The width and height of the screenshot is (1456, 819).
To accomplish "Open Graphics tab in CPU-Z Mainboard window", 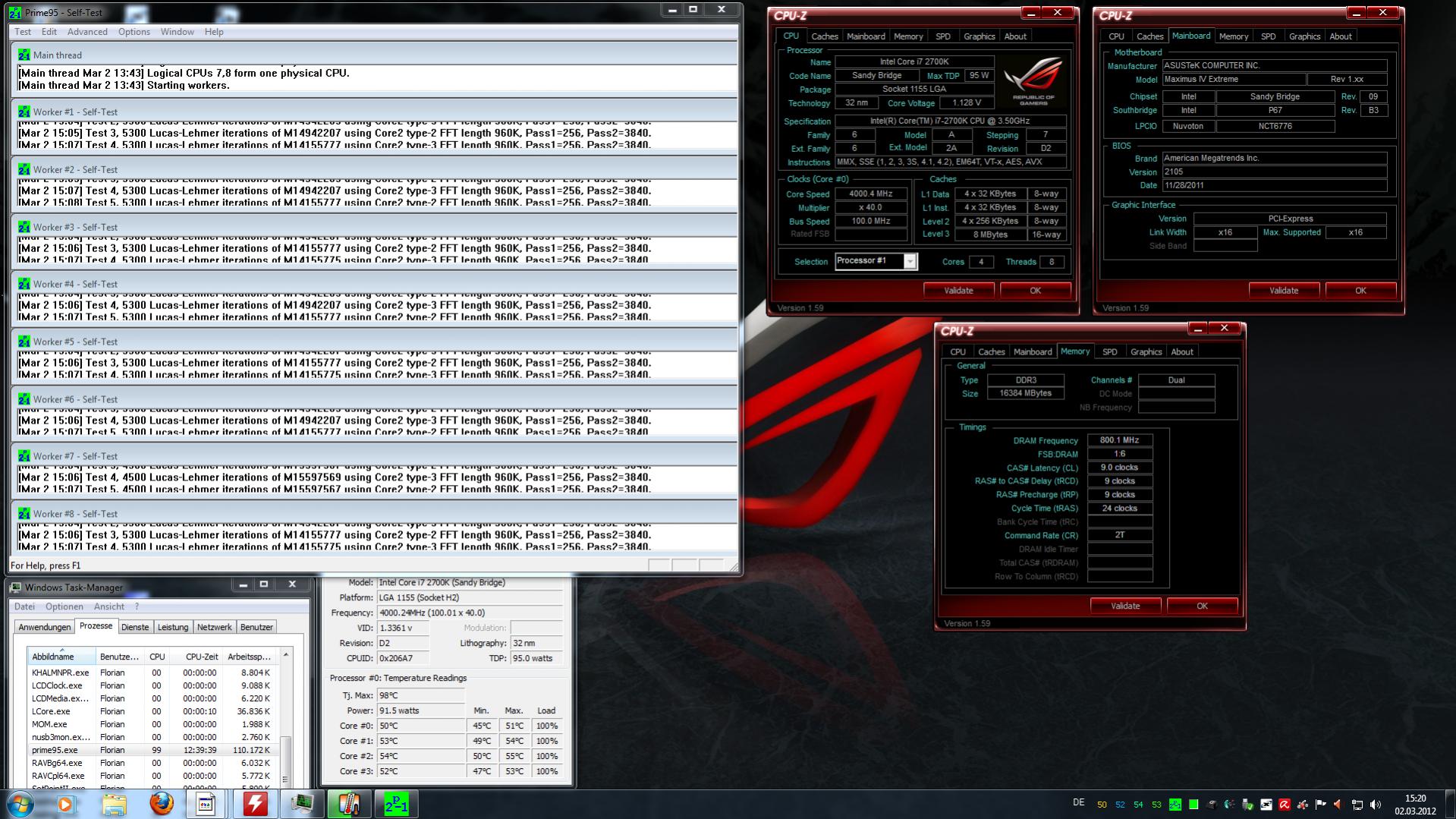I will (x=1304, y=36).
